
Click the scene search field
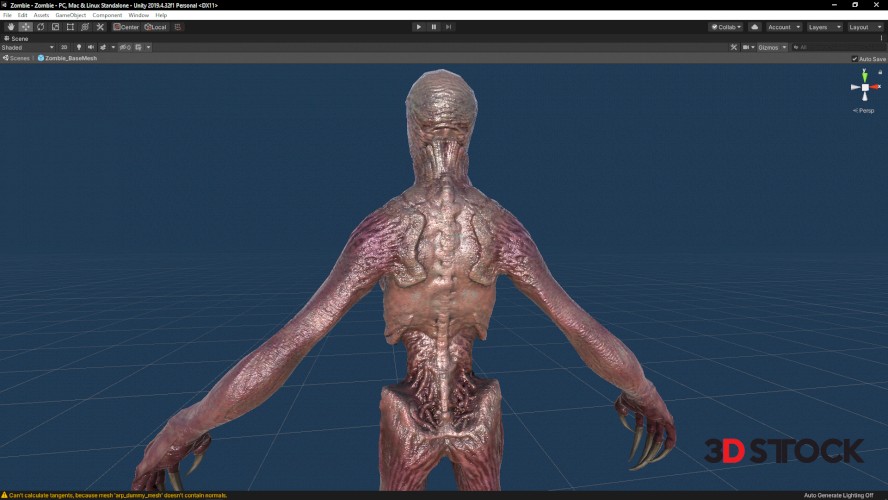[x=838, y=48]
